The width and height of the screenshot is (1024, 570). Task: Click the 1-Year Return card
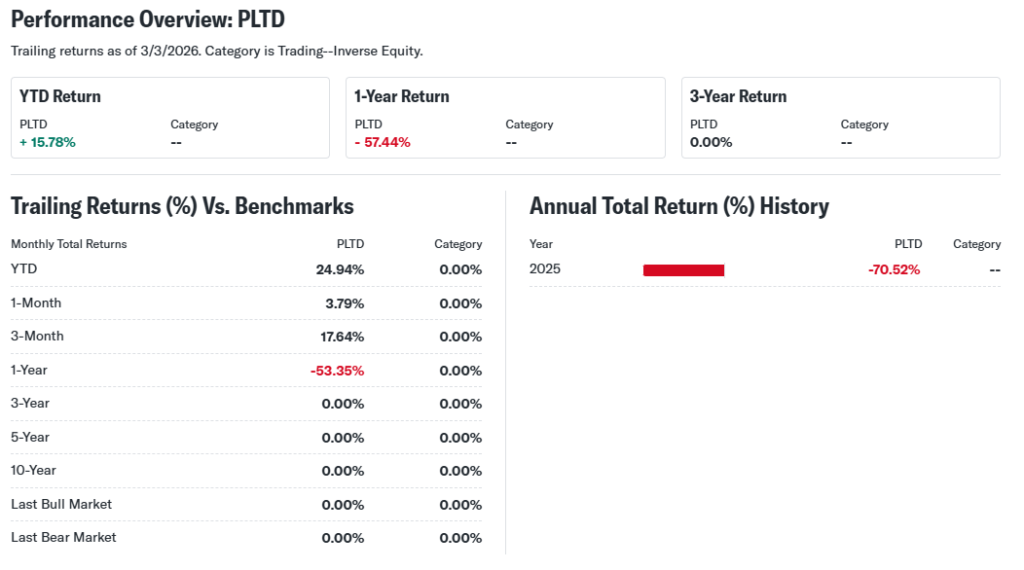coord(505,118)
